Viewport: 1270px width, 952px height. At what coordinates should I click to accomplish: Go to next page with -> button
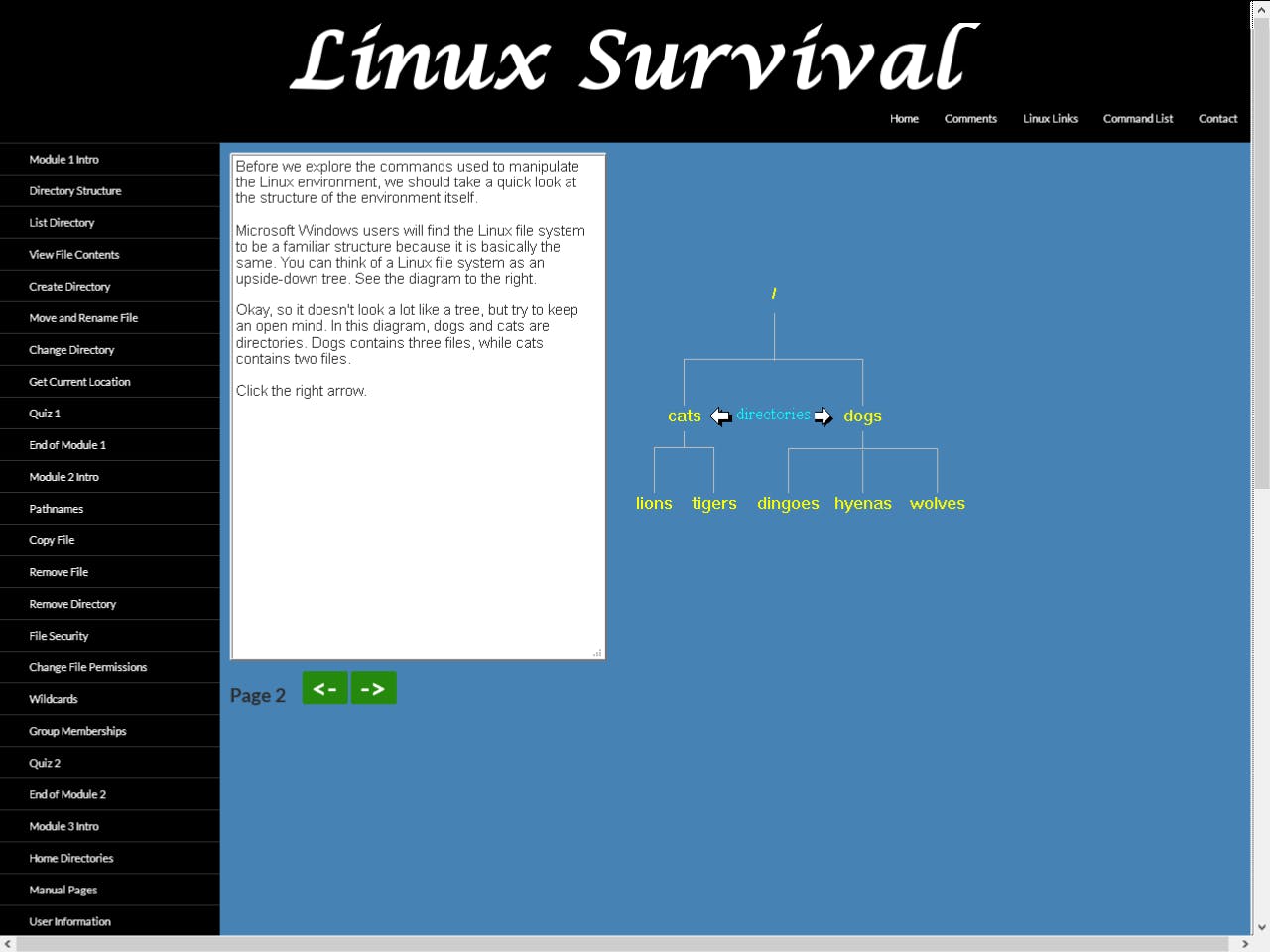coord(374,688)
